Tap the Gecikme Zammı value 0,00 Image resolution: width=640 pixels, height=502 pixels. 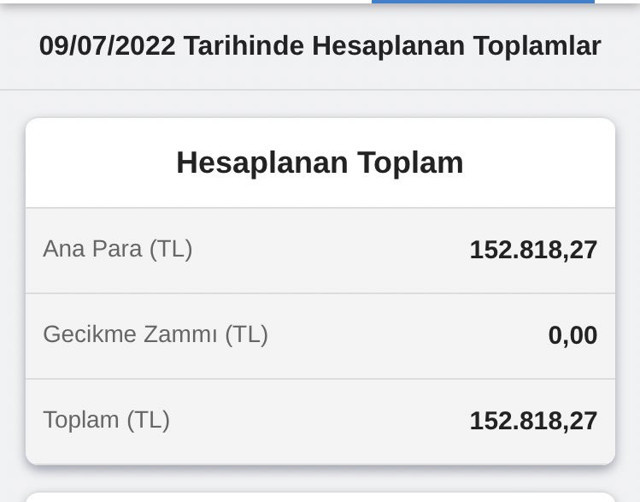click(572, 336)
